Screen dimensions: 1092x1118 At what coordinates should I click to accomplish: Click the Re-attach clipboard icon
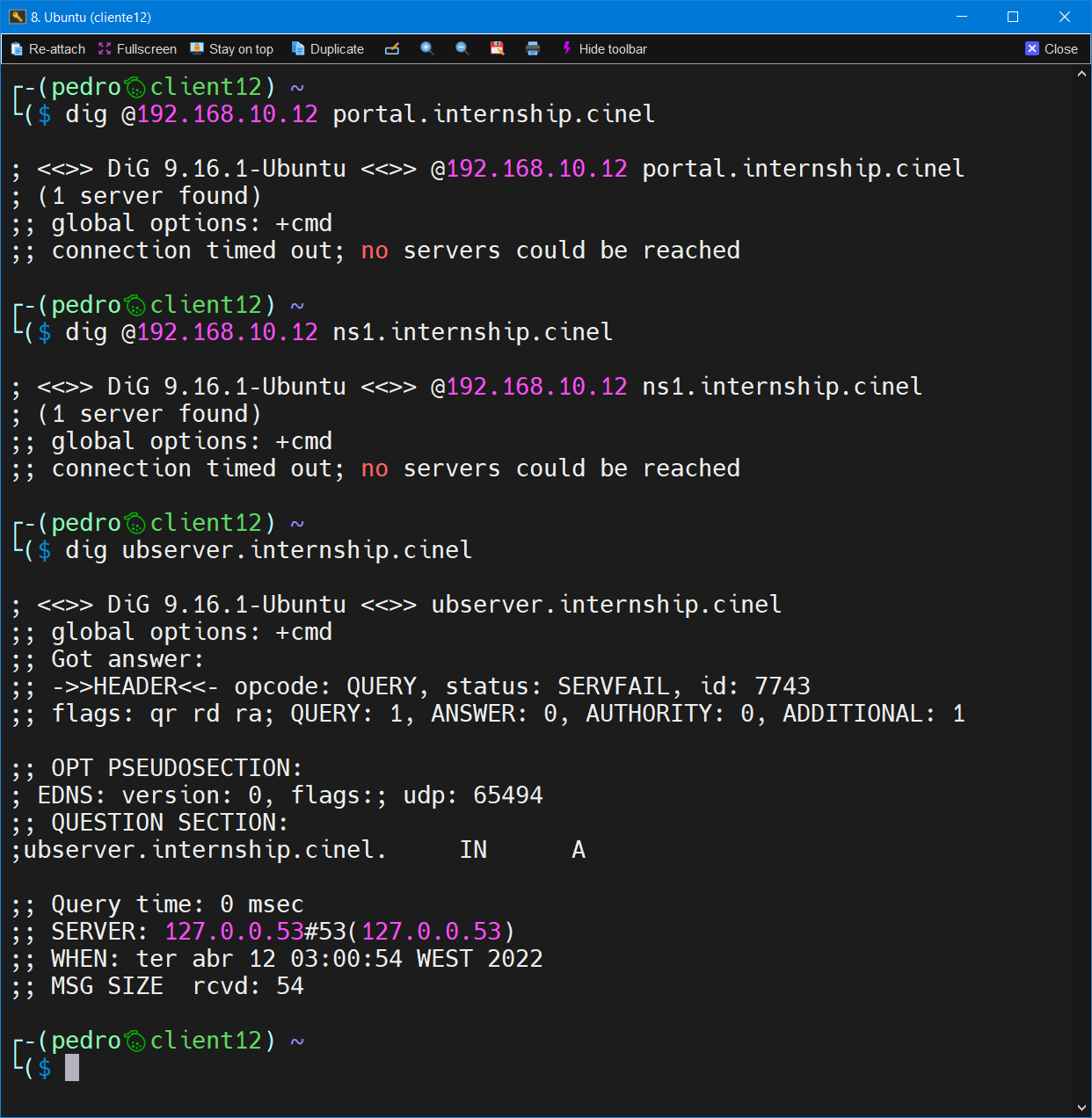17,49
